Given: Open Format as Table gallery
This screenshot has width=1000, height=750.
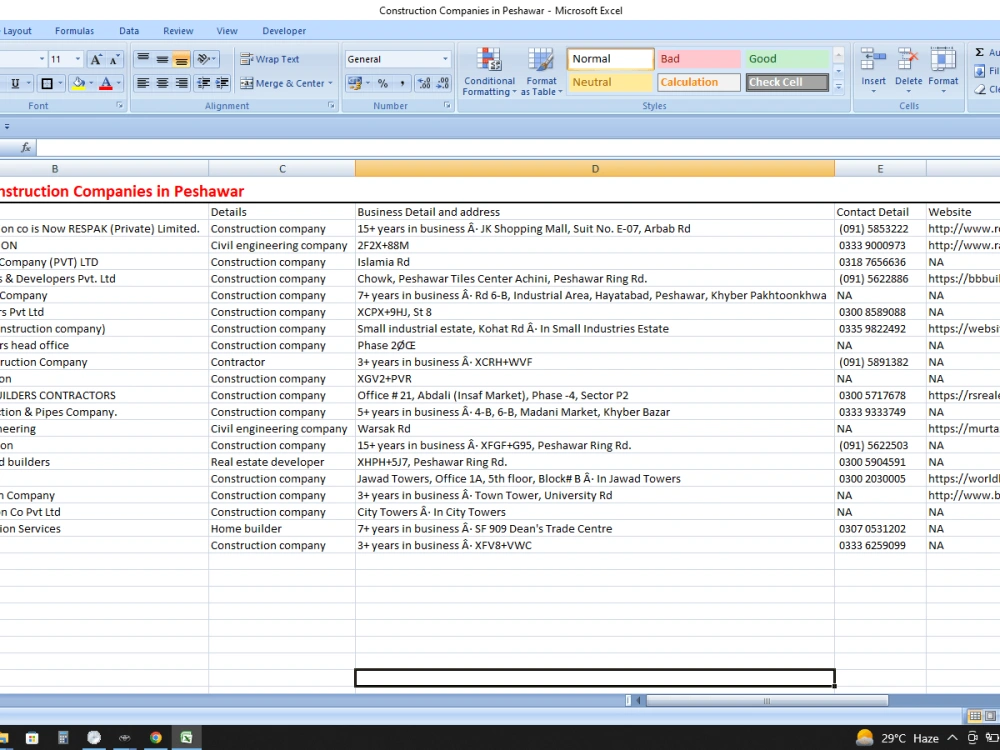Looking at the screenshot, I should pyautogui.click(x=541, y=72).
